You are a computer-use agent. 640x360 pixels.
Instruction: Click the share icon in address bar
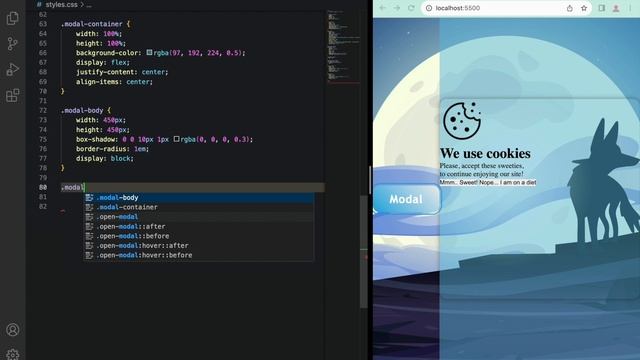(x=569, y=8)
